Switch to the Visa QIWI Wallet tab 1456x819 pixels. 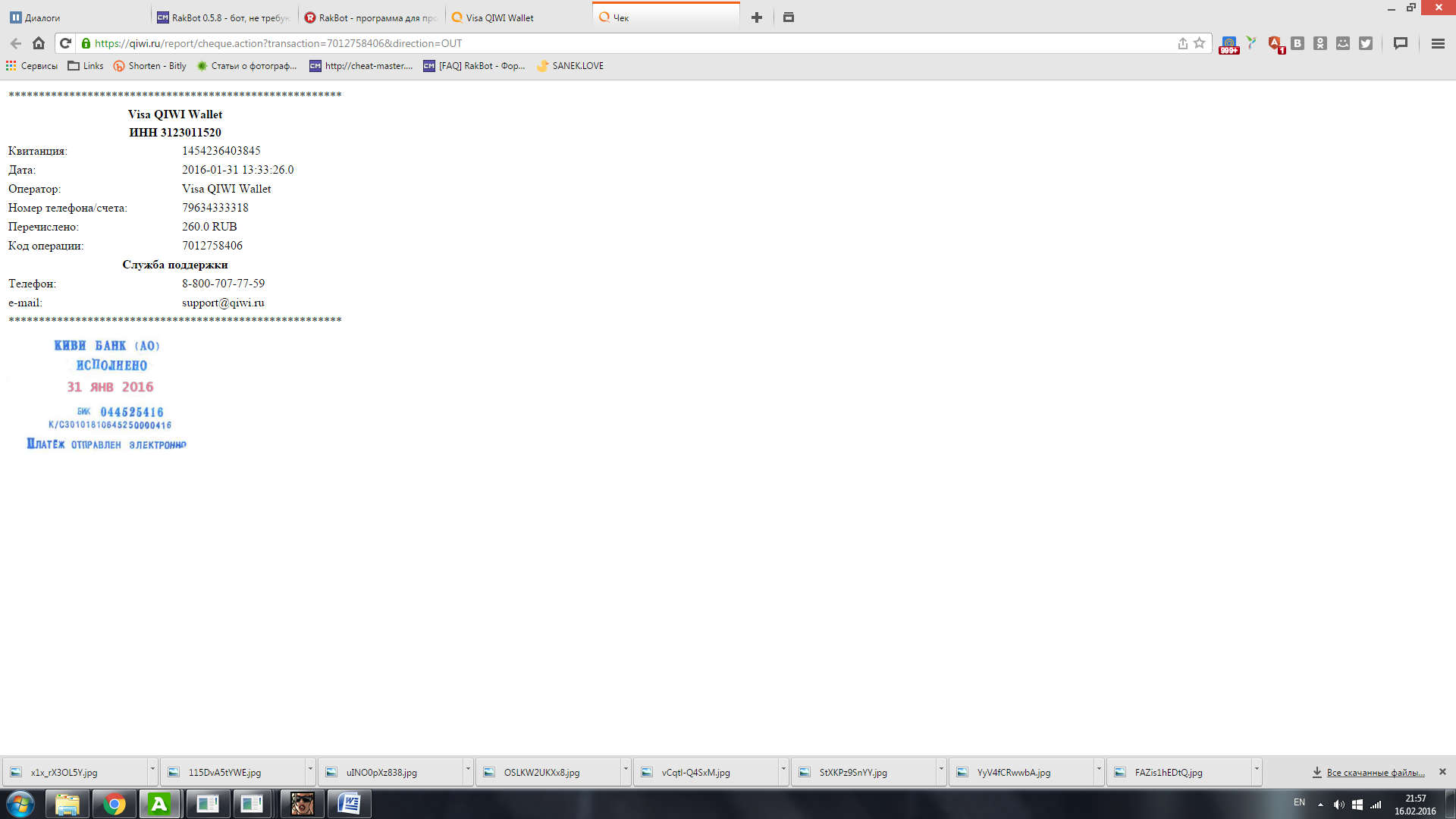[x=500, y=17]
